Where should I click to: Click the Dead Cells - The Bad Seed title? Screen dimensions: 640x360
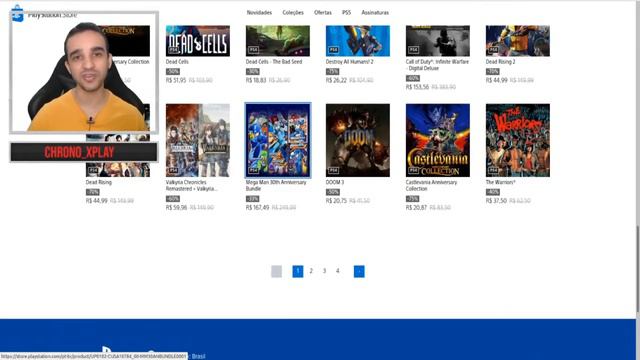[274, 62]
